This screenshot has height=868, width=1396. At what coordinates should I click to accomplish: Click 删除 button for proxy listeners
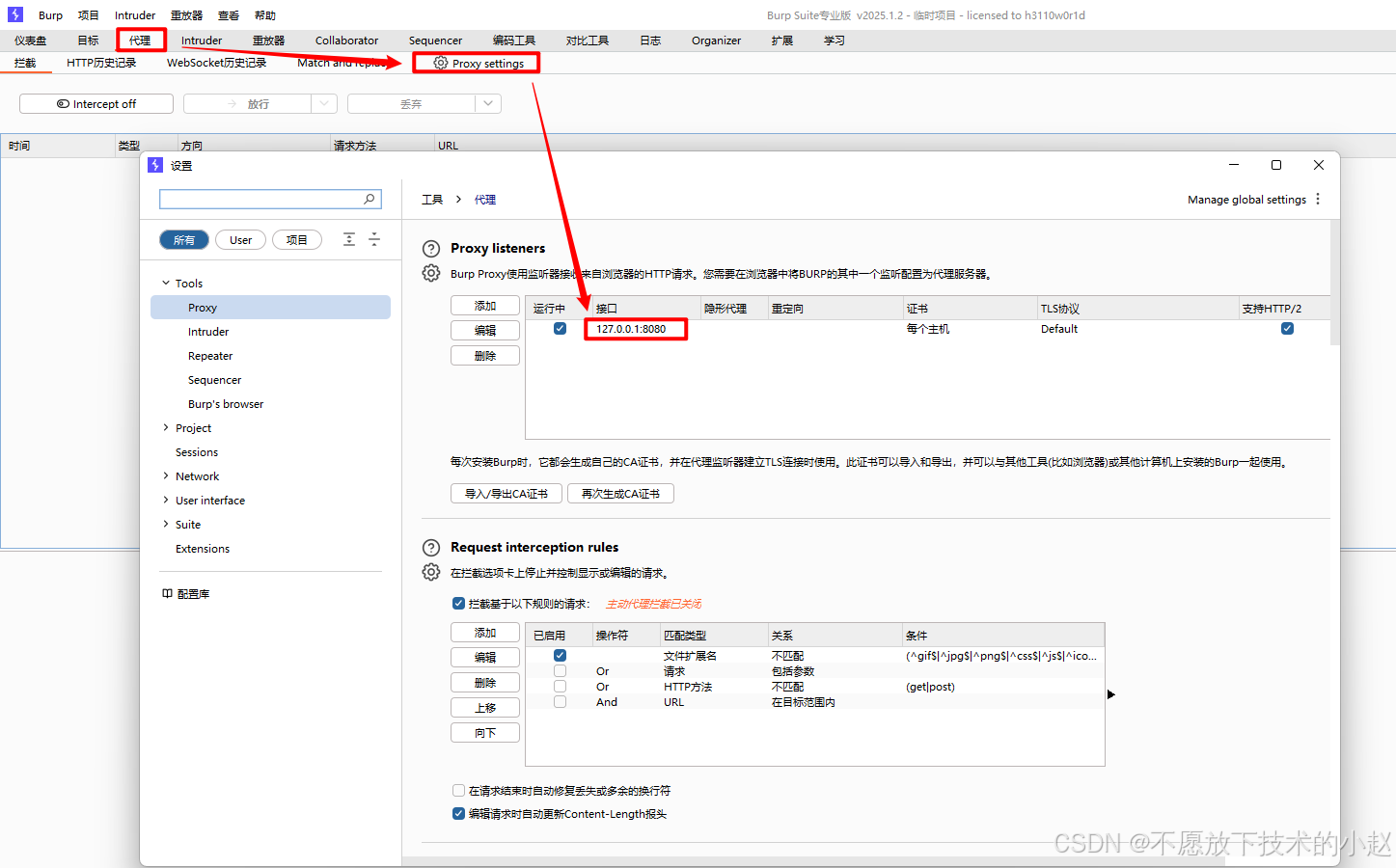click(x=485, y=355)
